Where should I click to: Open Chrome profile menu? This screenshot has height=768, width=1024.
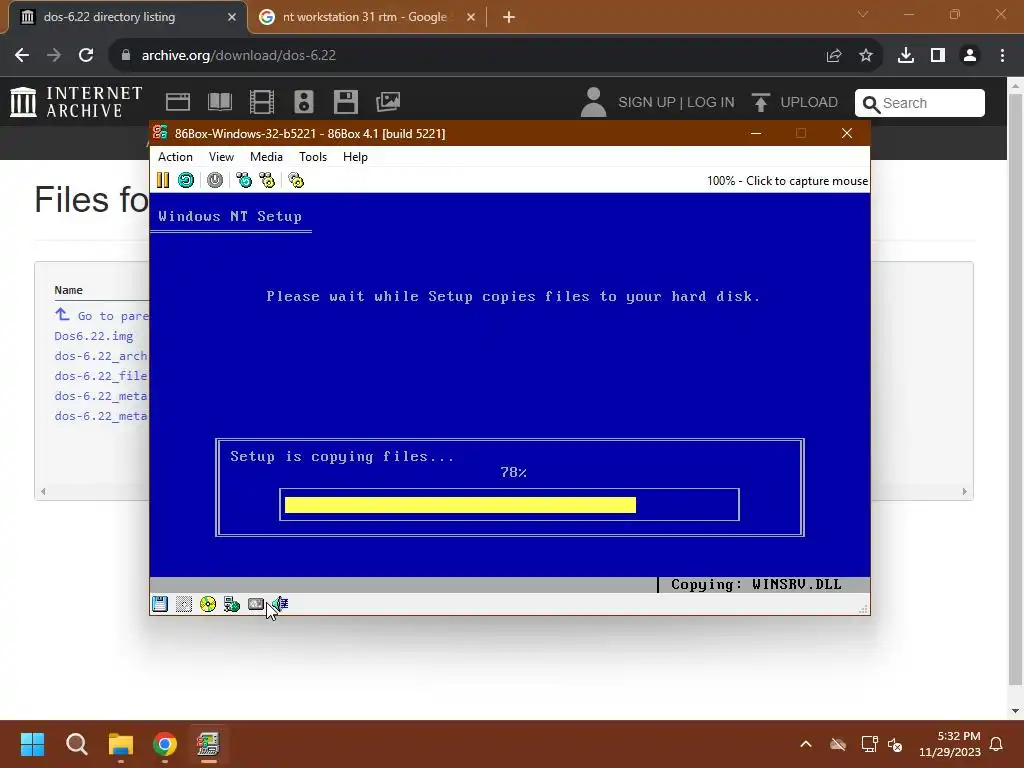pos(970,56)
